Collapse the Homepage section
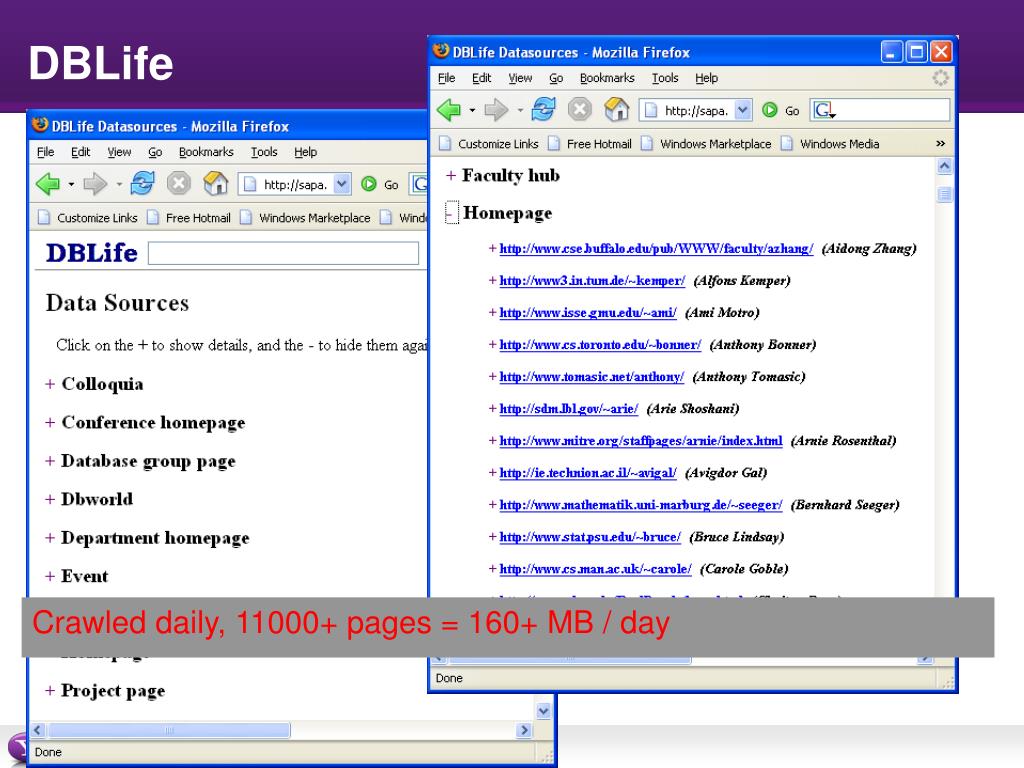This screenshot has width=1024, height=768. [x=451, y=213]
